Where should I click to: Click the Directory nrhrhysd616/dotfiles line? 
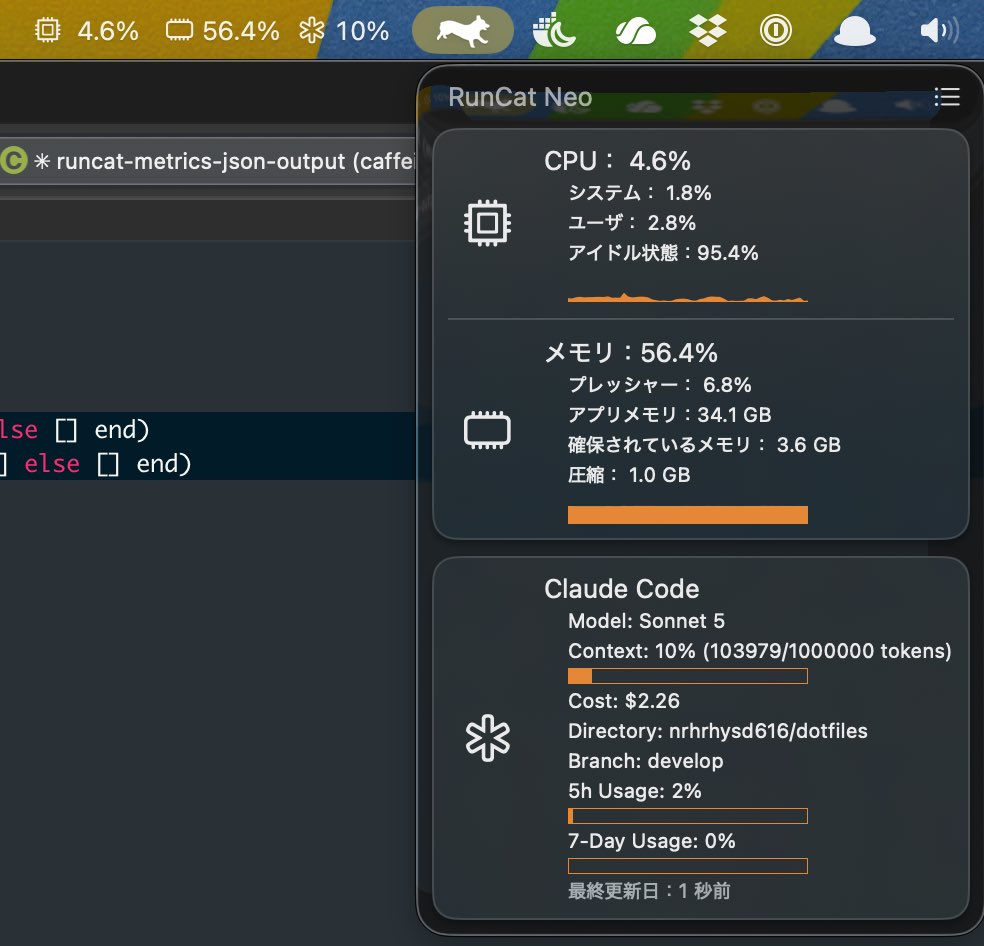718,731
